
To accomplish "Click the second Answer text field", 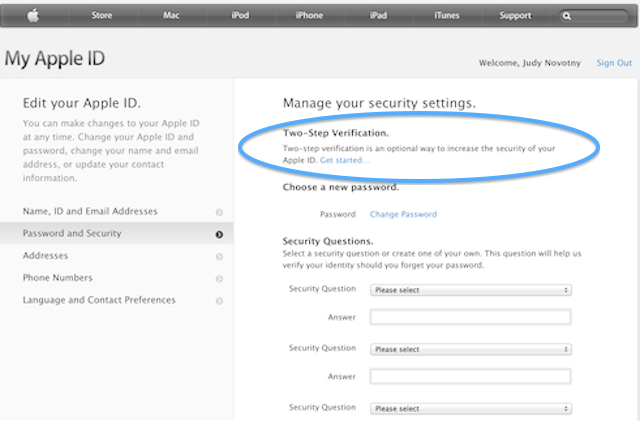I will (470, 376).
